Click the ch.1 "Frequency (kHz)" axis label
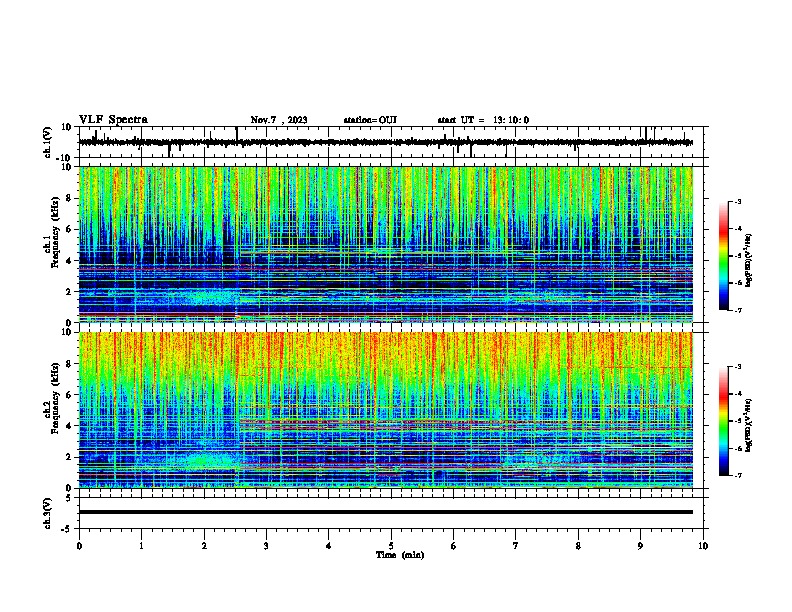Image resolution: width=792 pixels, height=612 pixels. [55, 232]
